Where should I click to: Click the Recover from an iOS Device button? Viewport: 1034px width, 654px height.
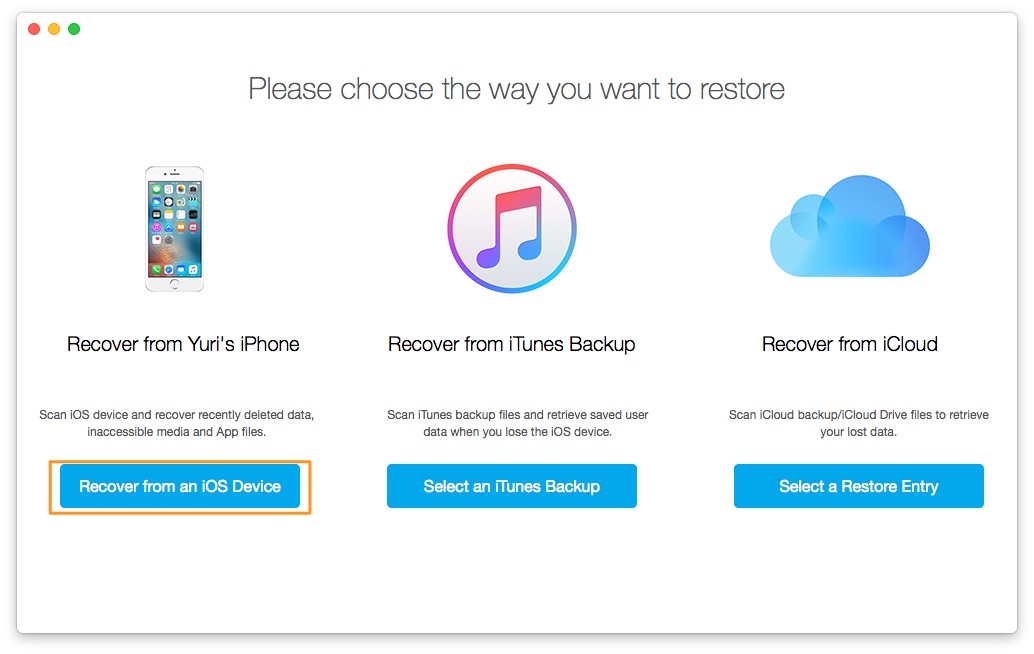179,486
